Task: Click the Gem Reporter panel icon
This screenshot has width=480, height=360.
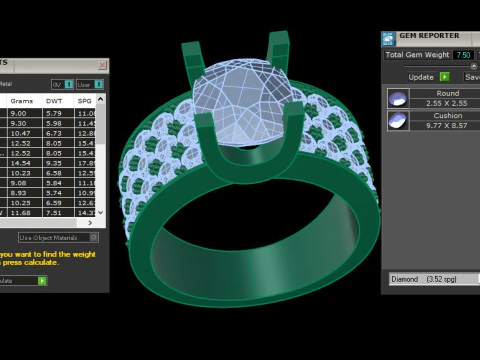Action: (388, 39)
